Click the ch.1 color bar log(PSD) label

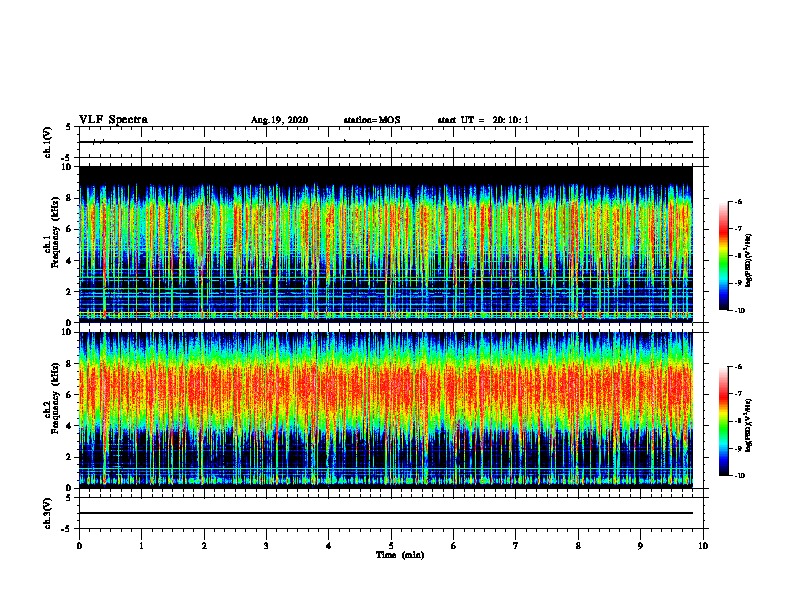pyautogui.click(x=749, y=260)
